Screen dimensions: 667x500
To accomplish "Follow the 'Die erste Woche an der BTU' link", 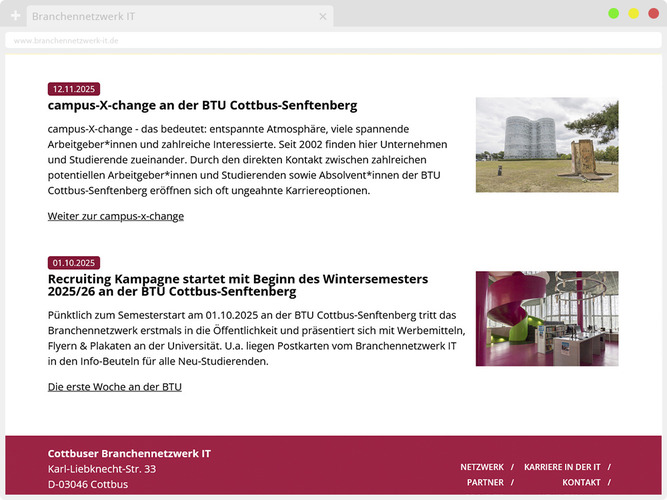I will pyautogui.click(x=115, y=387).
